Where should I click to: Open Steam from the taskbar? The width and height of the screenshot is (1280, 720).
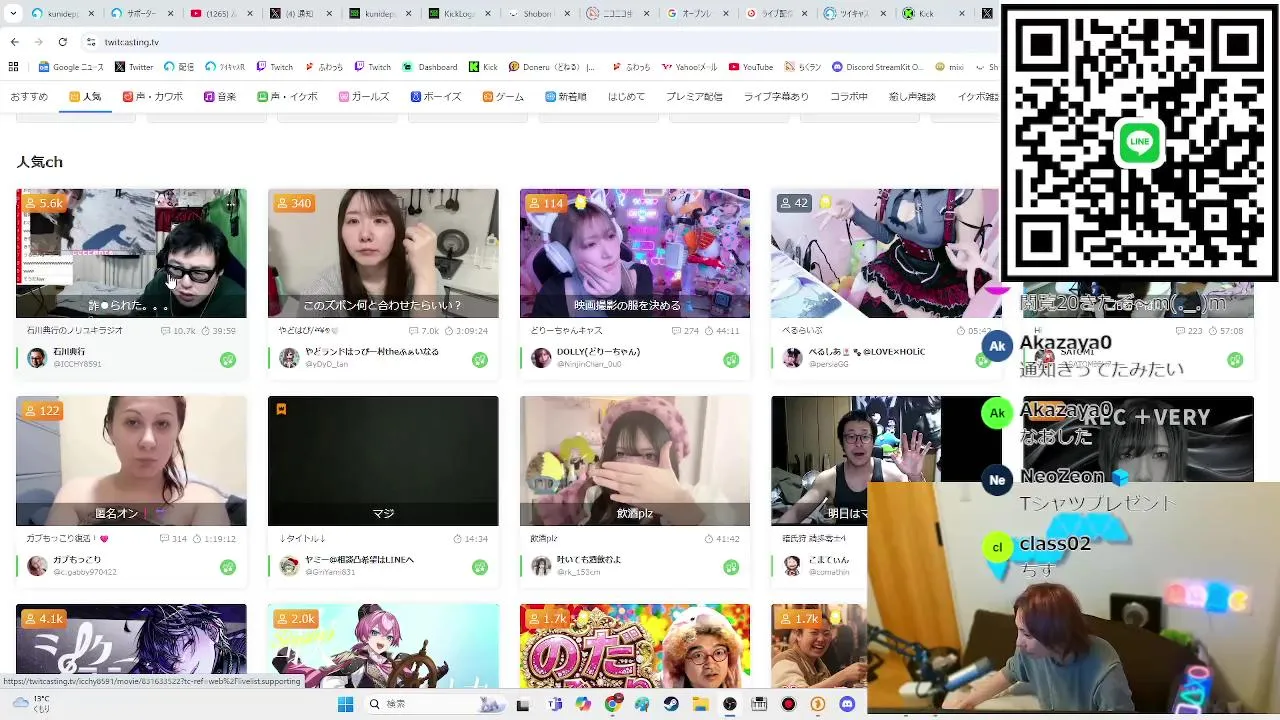671,704
